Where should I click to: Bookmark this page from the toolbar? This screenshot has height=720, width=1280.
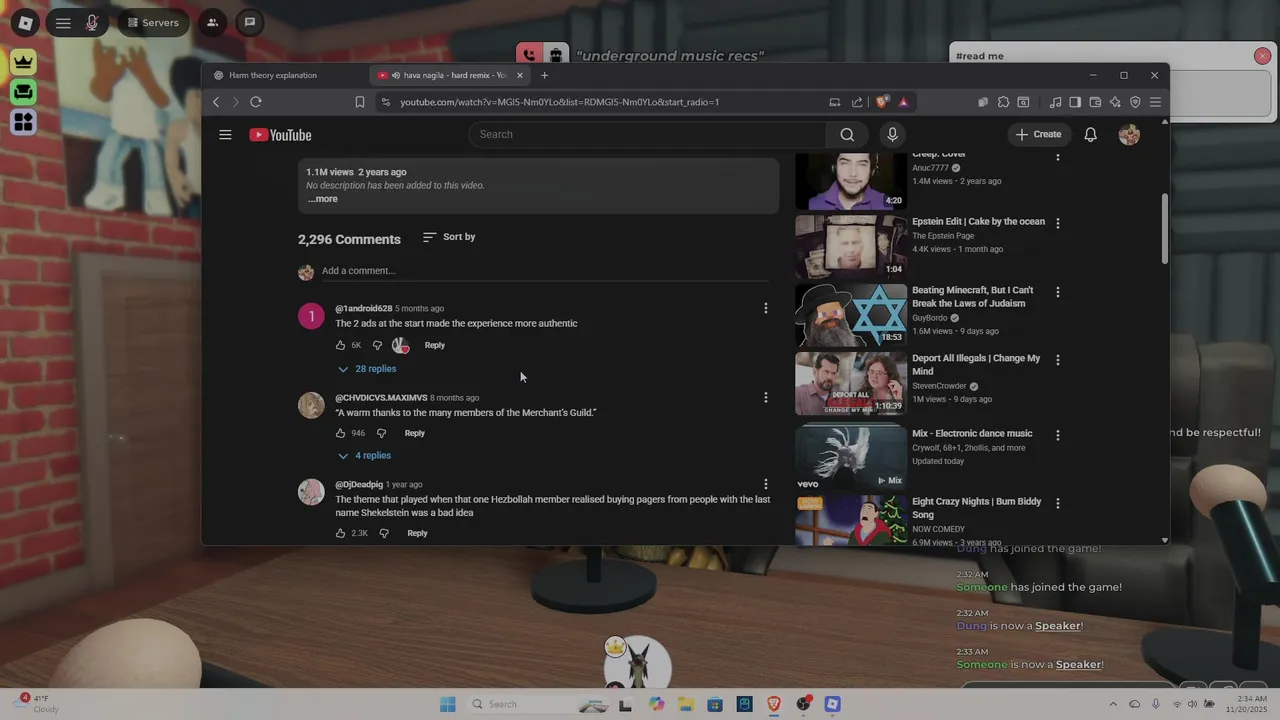(x=360, y=102)
